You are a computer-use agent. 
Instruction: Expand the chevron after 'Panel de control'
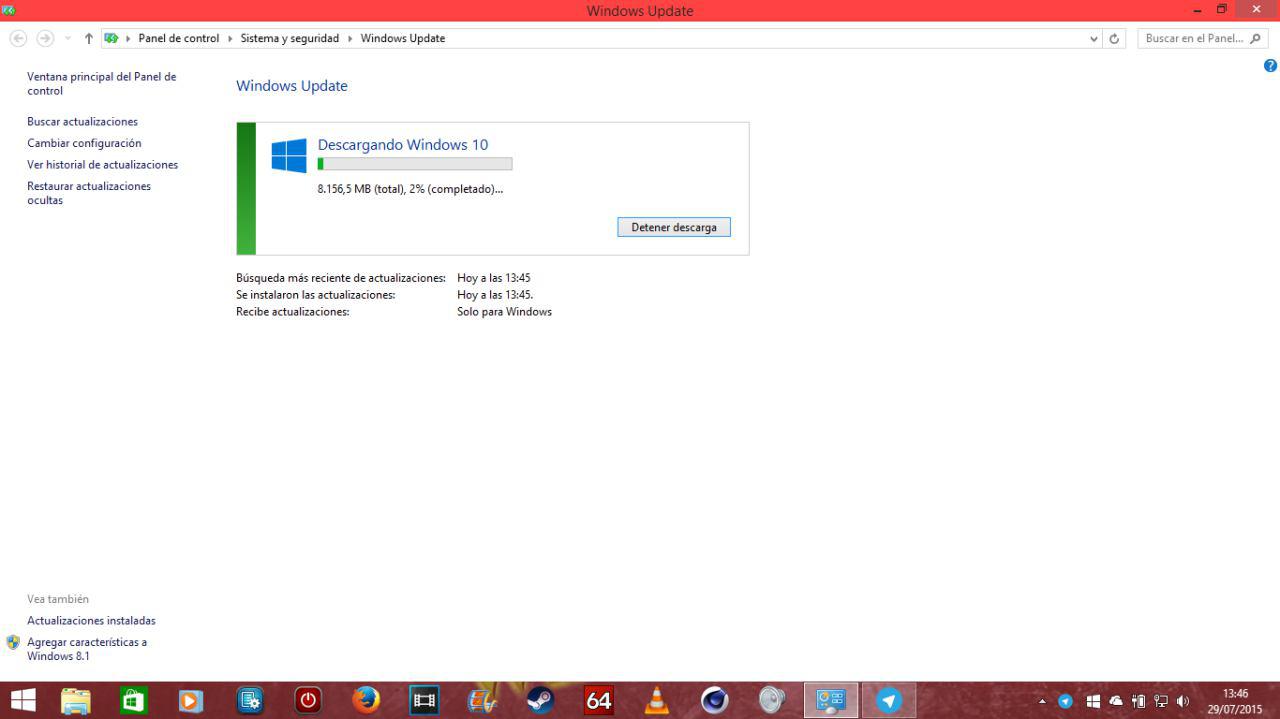coord(229,38)
